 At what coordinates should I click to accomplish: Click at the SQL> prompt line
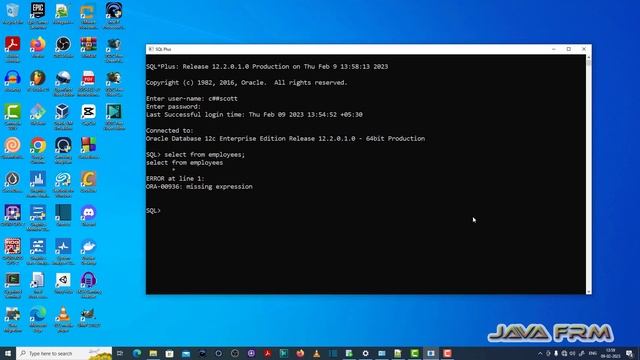tap(153, 211)
